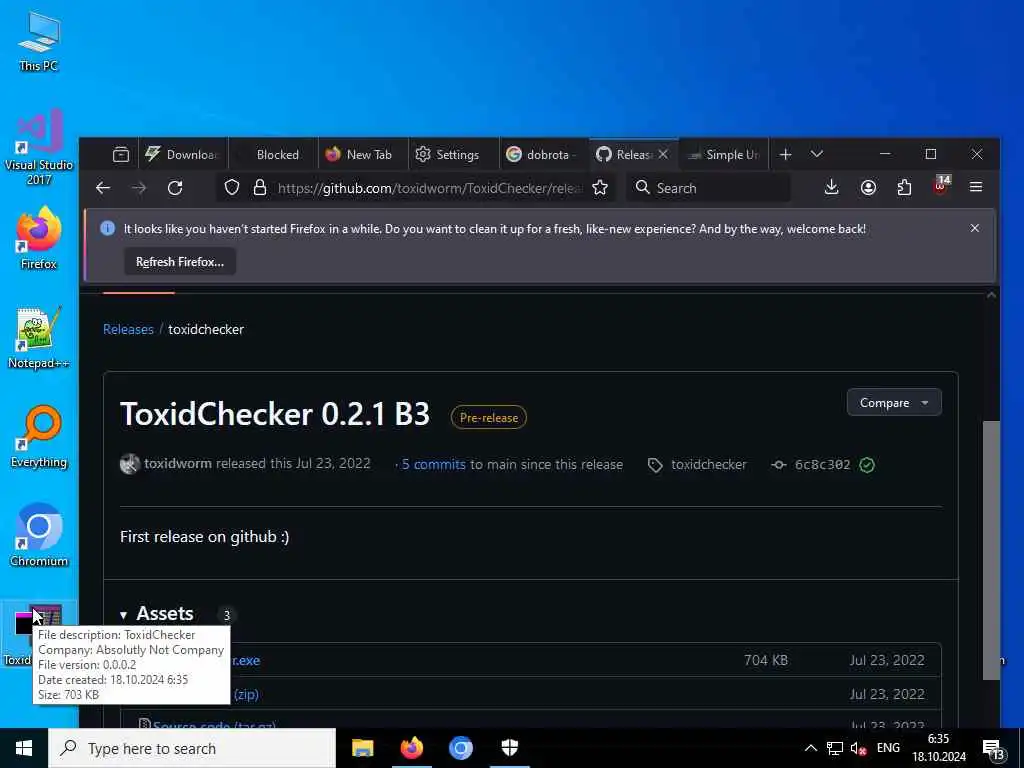Open the Releases breadcrumb link

coord(128,329)
